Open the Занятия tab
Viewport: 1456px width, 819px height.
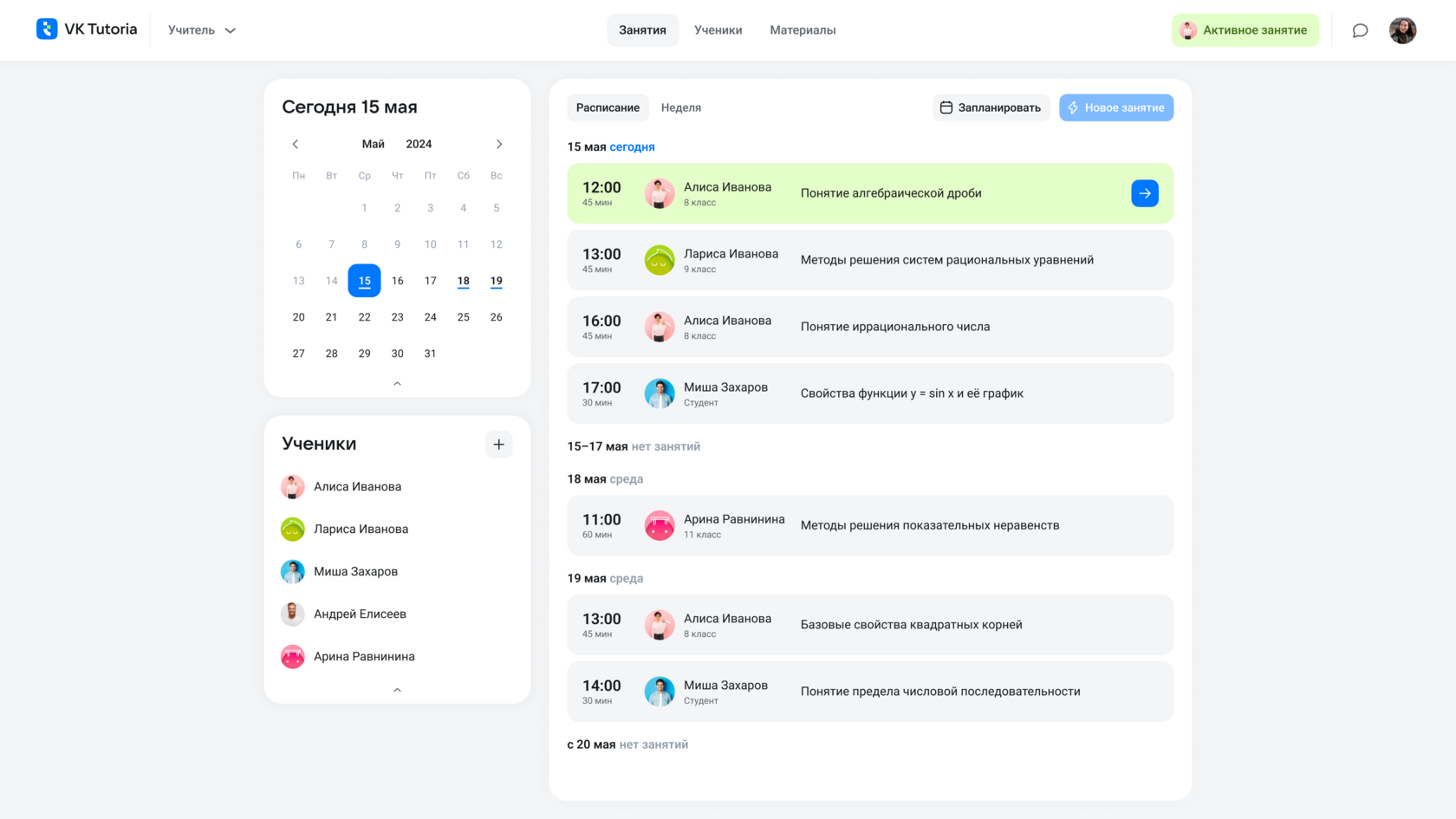click(642, 30)
